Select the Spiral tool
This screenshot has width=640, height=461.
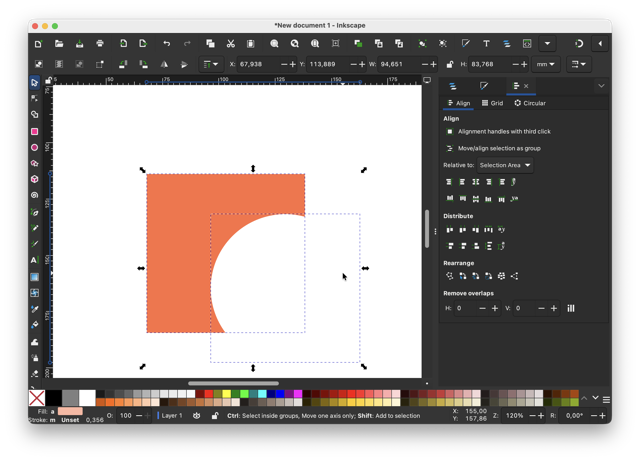pos(35,195)
